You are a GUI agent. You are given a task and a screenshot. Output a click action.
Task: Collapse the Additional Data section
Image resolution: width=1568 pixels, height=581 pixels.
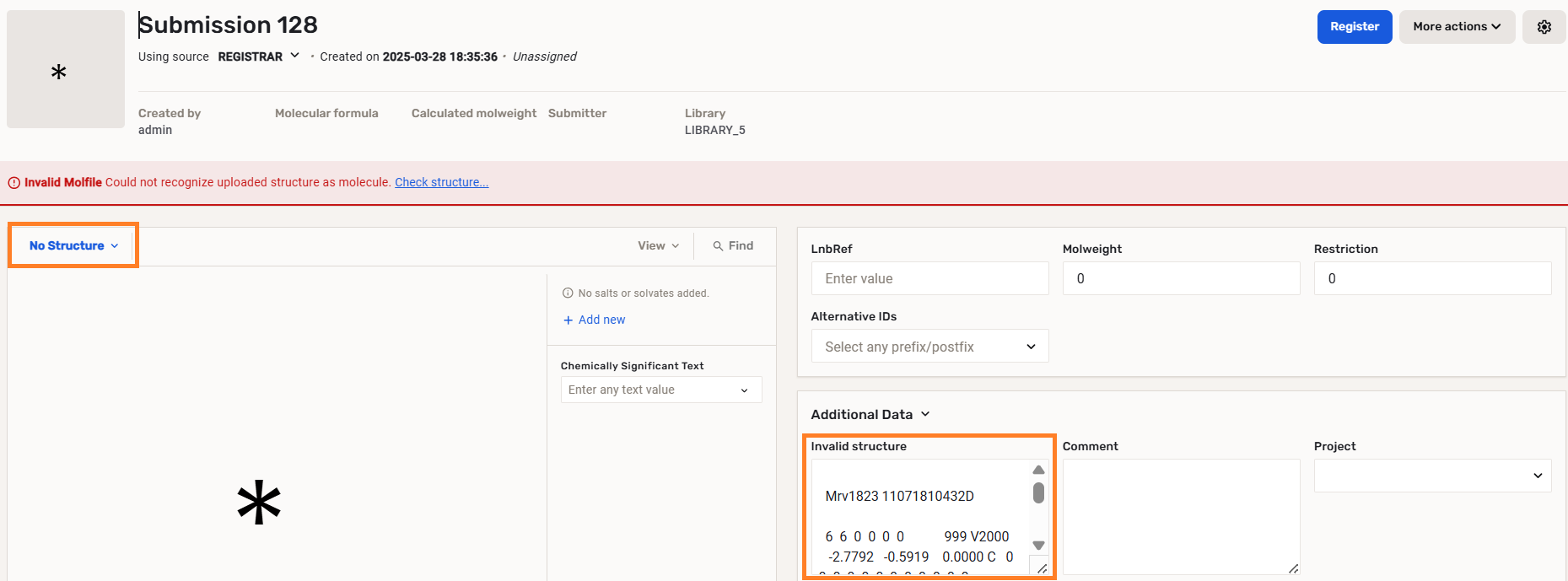click(x=924, y=414)
